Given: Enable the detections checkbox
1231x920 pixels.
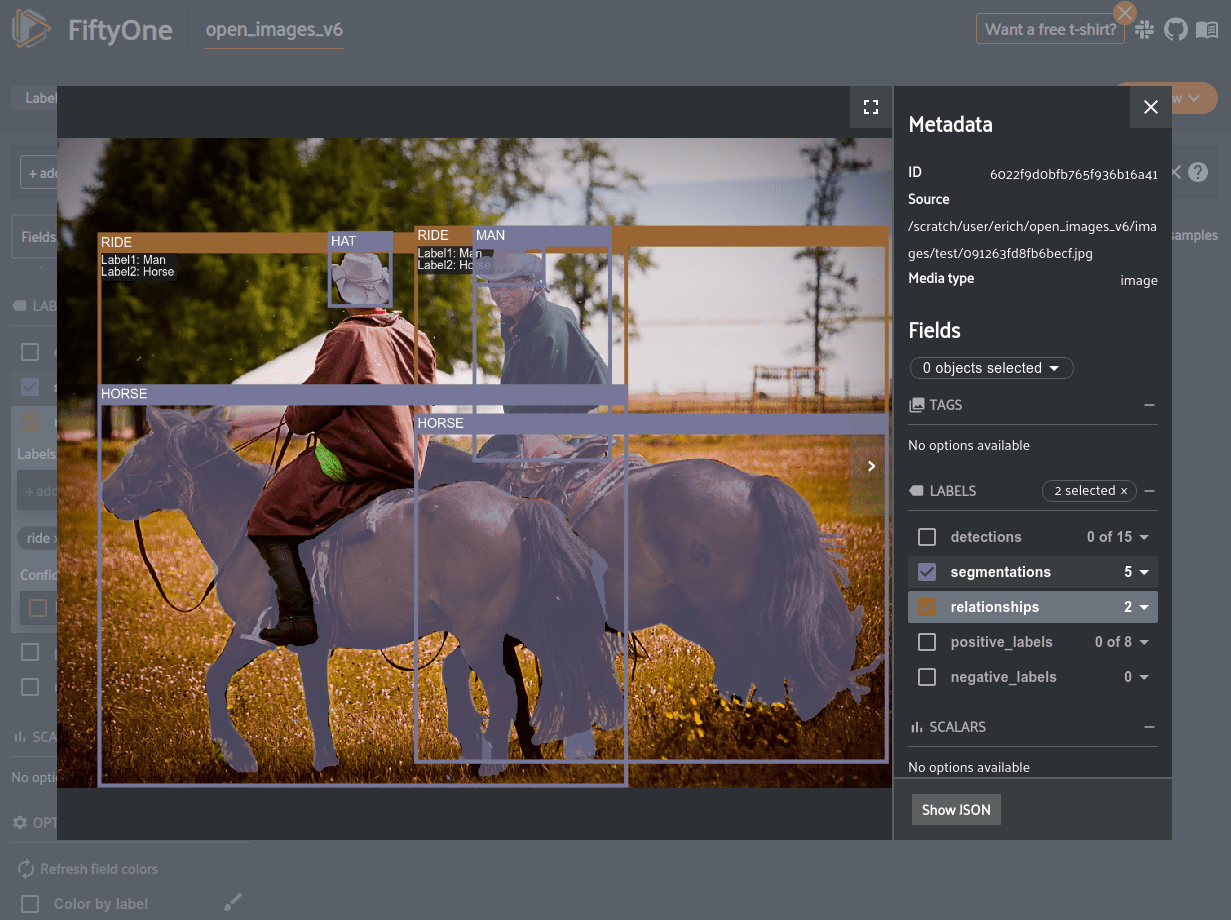Looking at the screenshot, I should pos(927,537).
